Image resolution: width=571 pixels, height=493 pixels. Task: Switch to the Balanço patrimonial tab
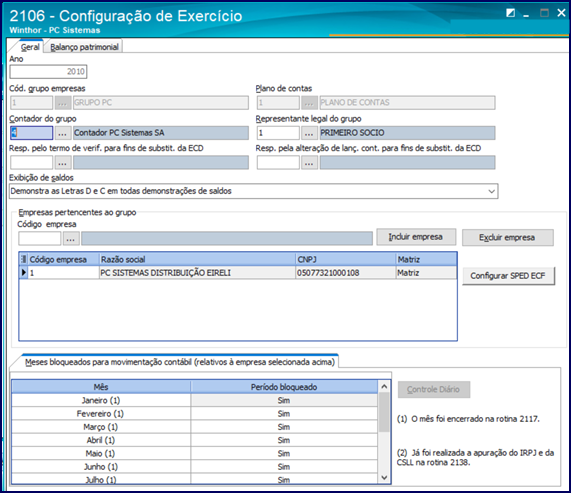click(84, 47)
